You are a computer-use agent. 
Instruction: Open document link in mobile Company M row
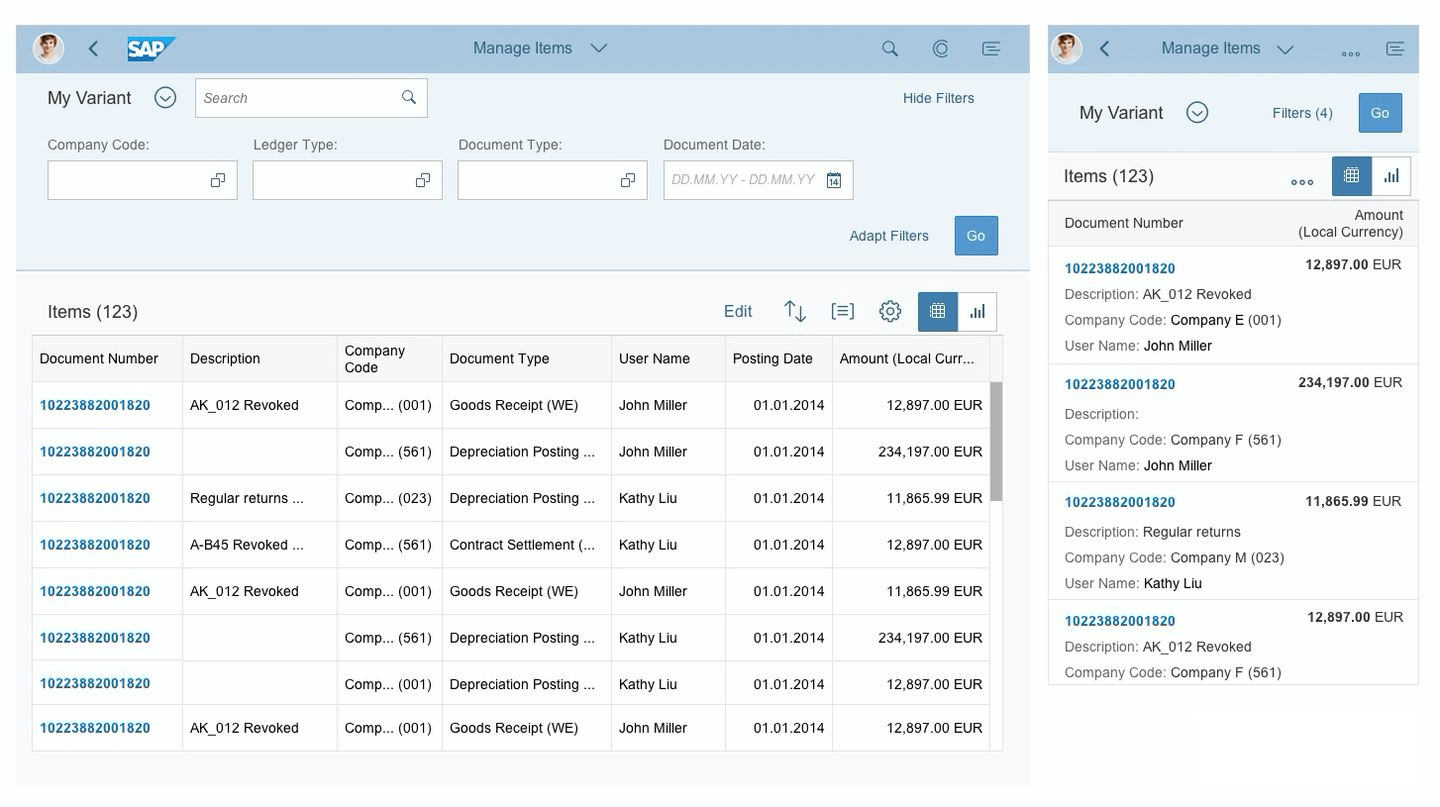point(1120,502)
